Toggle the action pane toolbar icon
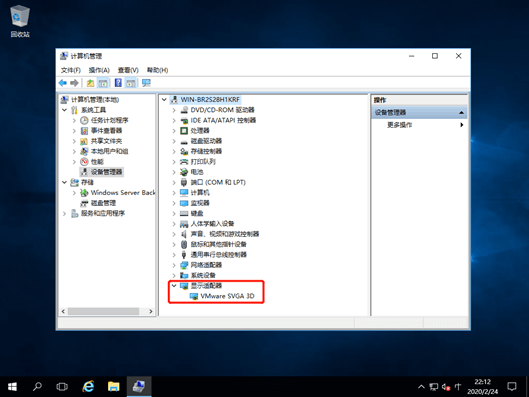Image resolution: width=529 pixels, height=397 pixels. [x=131, y=83]
